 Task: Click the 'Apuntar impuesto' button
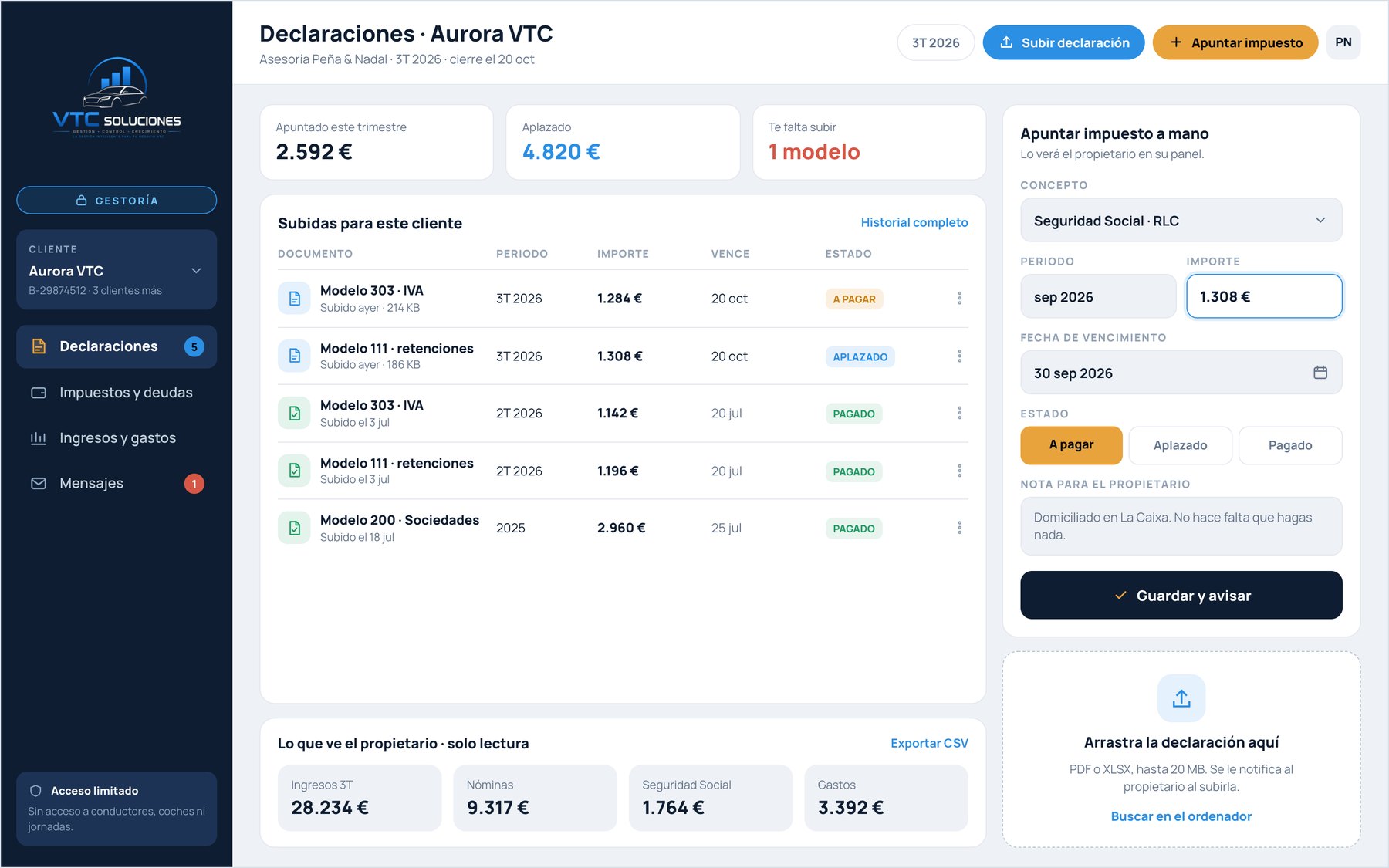click(1235, 42)
